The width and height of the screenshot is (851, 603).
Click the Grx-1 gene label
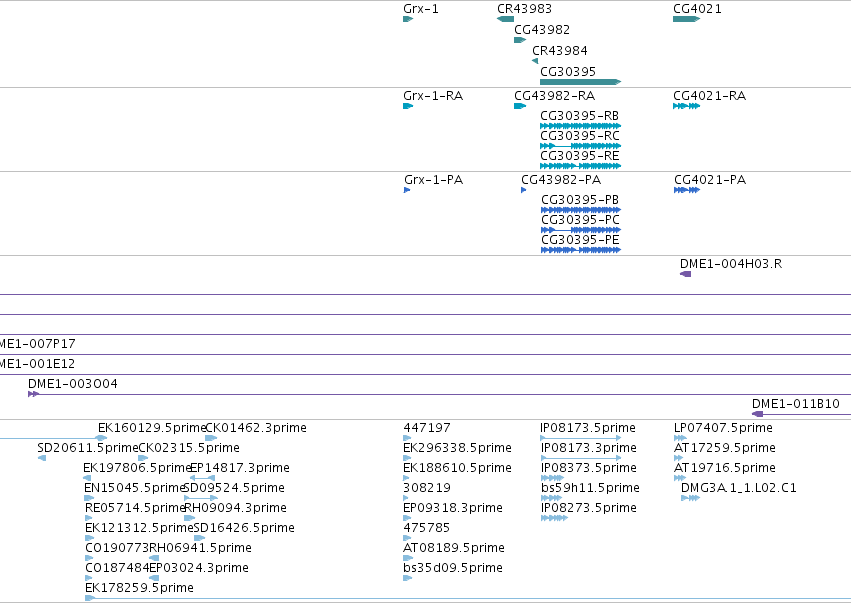[x=421, y=9]
